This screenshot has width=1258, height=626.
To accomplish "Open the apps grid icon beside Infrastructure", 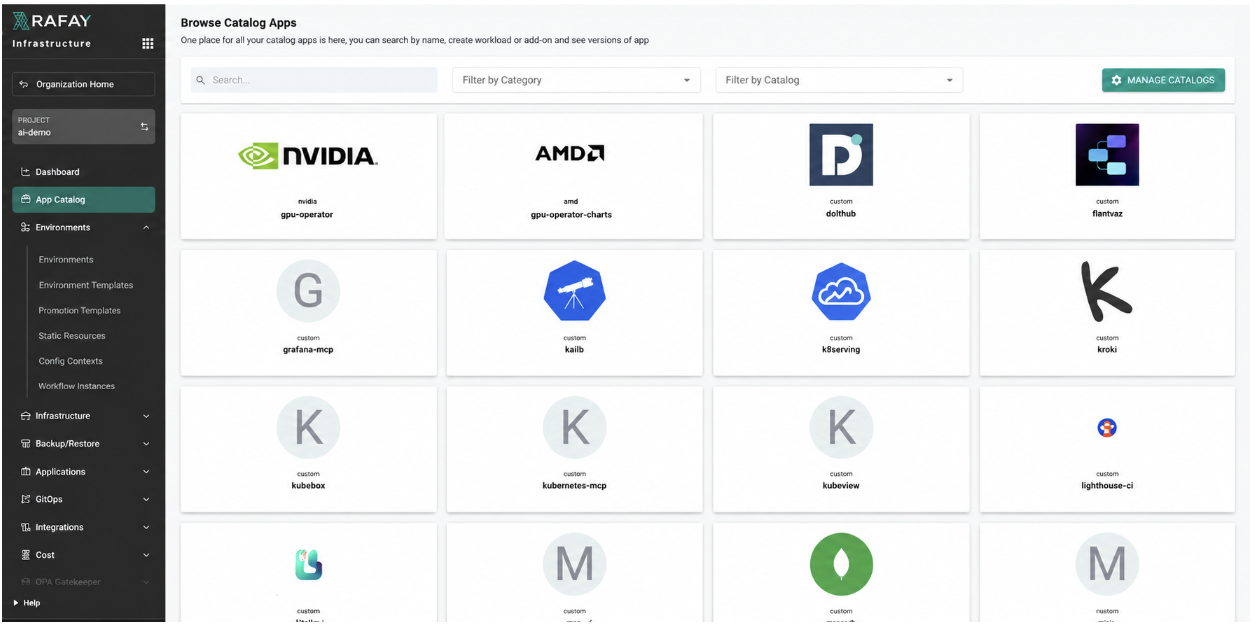I will [147, 43].
